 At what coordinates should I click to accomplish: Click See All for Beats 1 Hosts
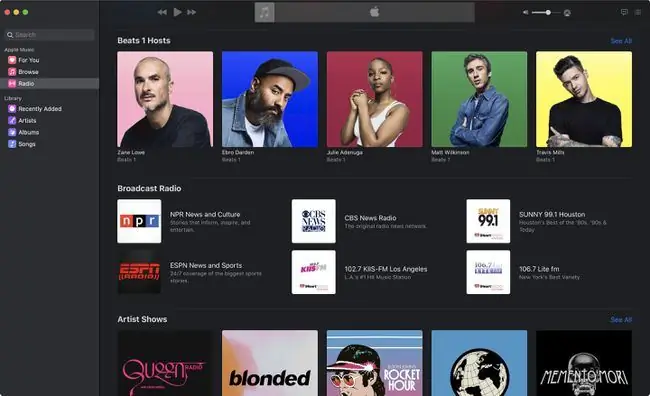click(621, 41)
